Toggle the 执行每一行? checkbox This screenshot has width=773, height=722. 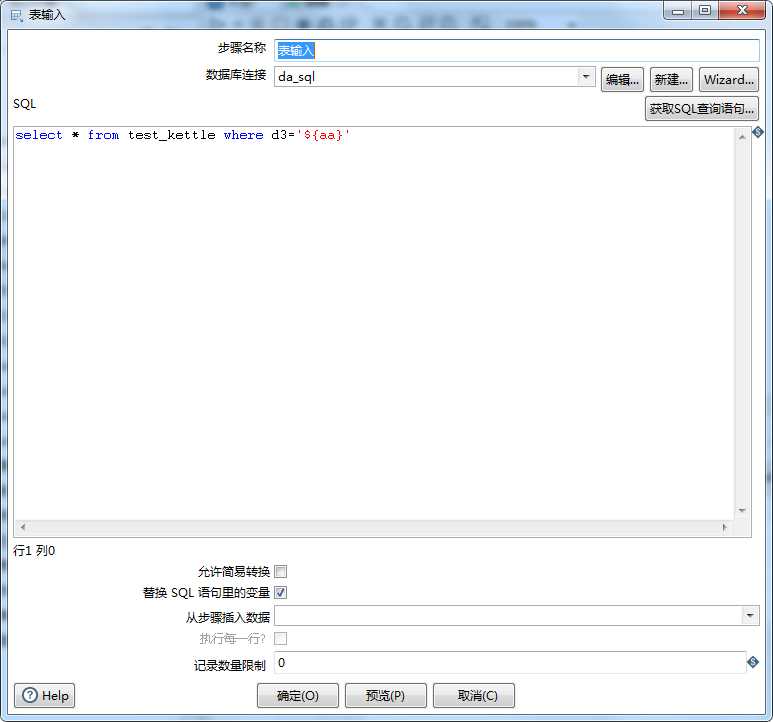[281, 639]
